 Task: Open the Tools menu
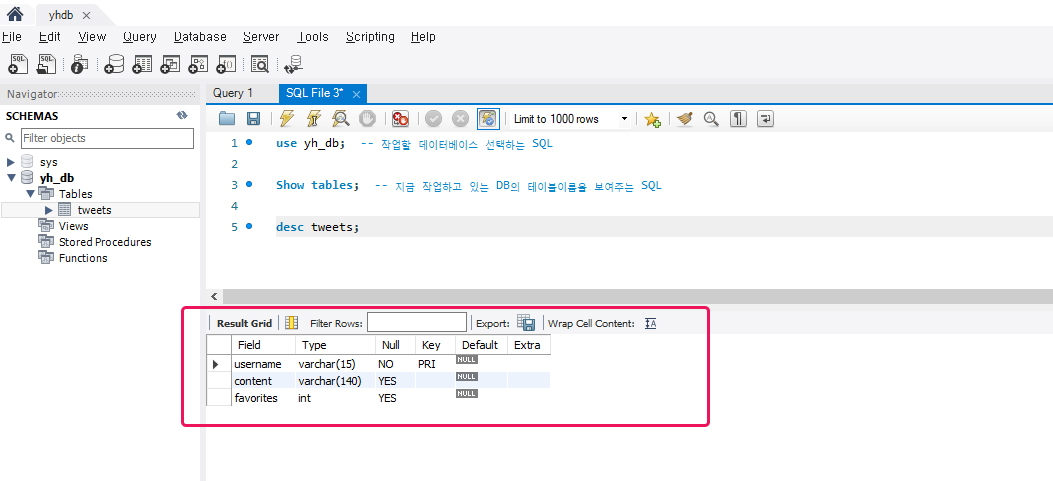(x=313, y=37)
